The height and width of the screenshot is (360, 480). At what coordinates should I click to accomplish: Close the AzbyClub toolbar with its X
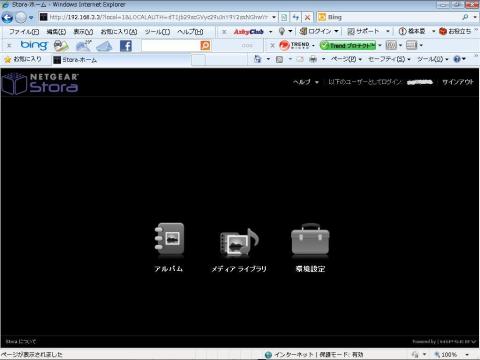tap(224, 32)
